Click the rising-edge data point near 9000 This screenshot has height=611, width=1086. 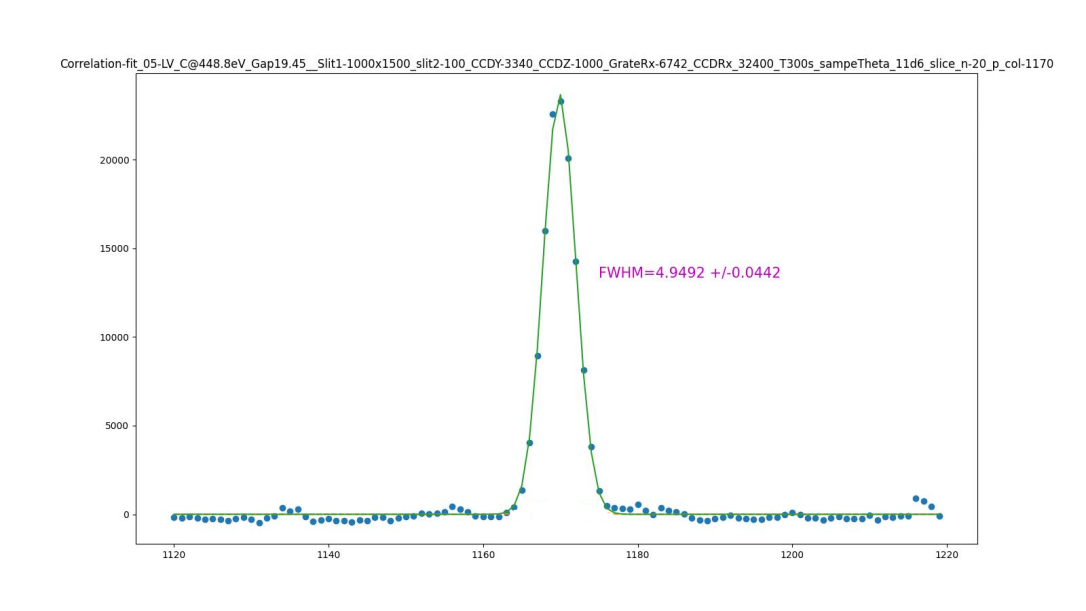(x=537, y=356)
